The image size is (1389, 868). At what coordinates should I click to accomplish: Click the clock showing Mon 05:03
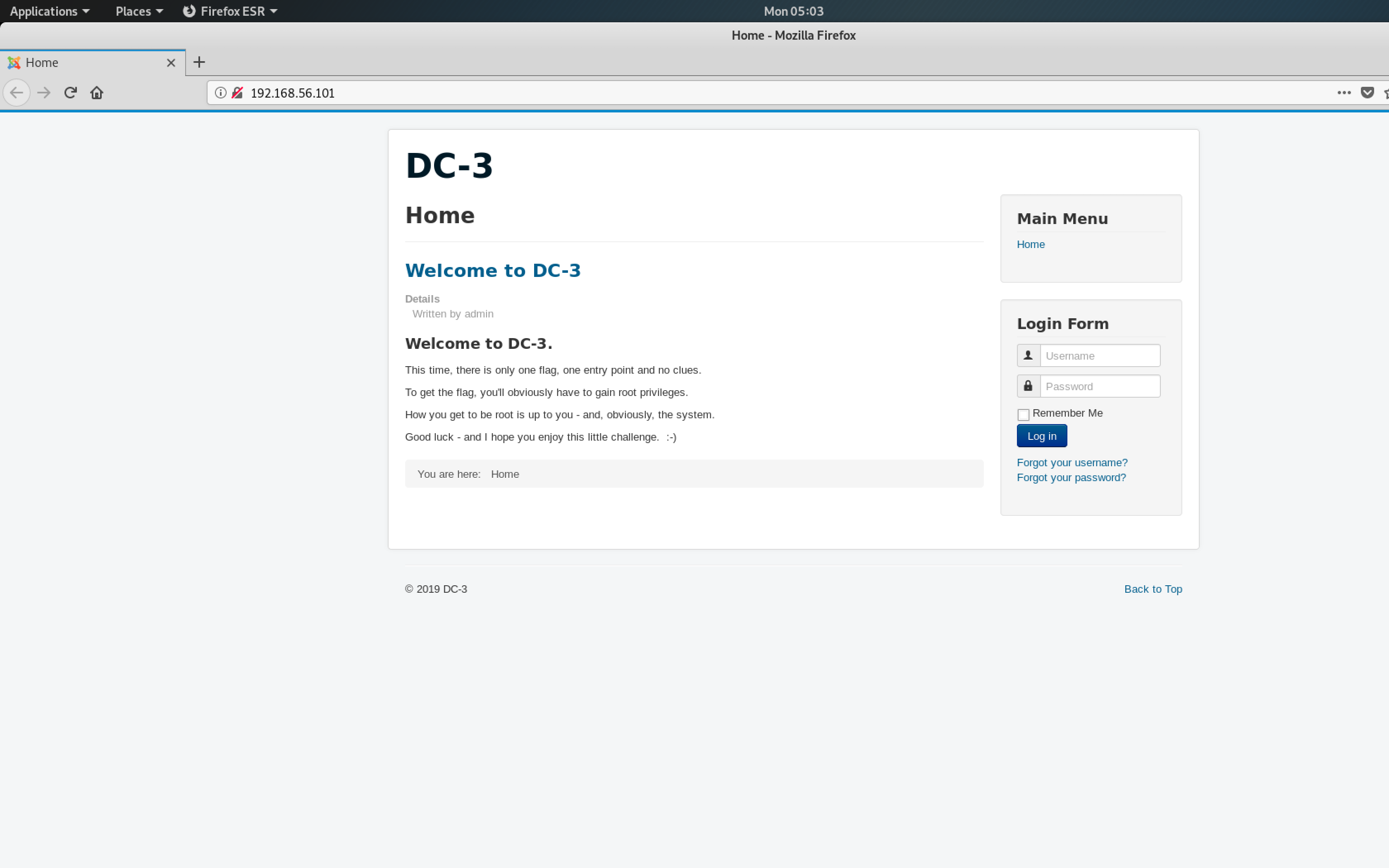(793, 11)
